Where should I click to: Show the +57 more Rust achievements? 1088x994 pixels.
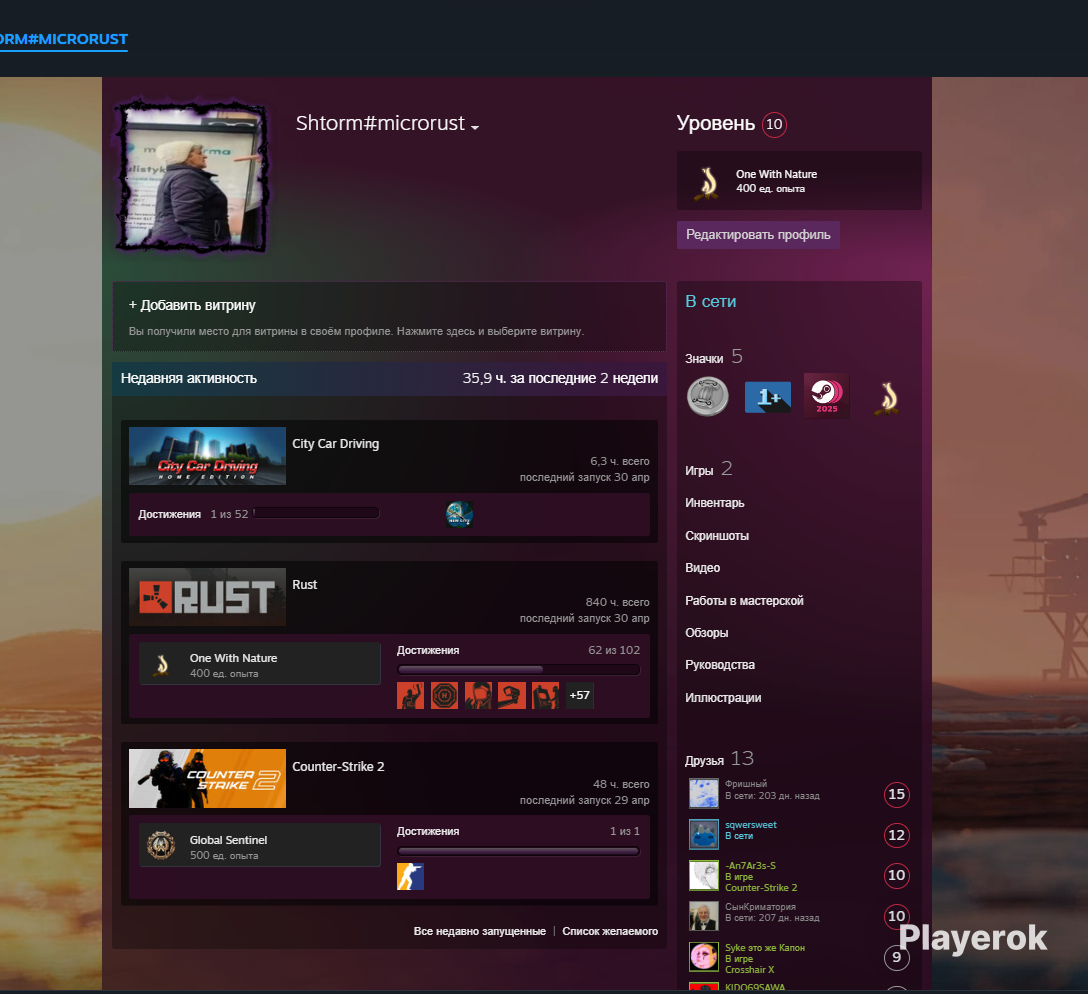tap(579, 695)
